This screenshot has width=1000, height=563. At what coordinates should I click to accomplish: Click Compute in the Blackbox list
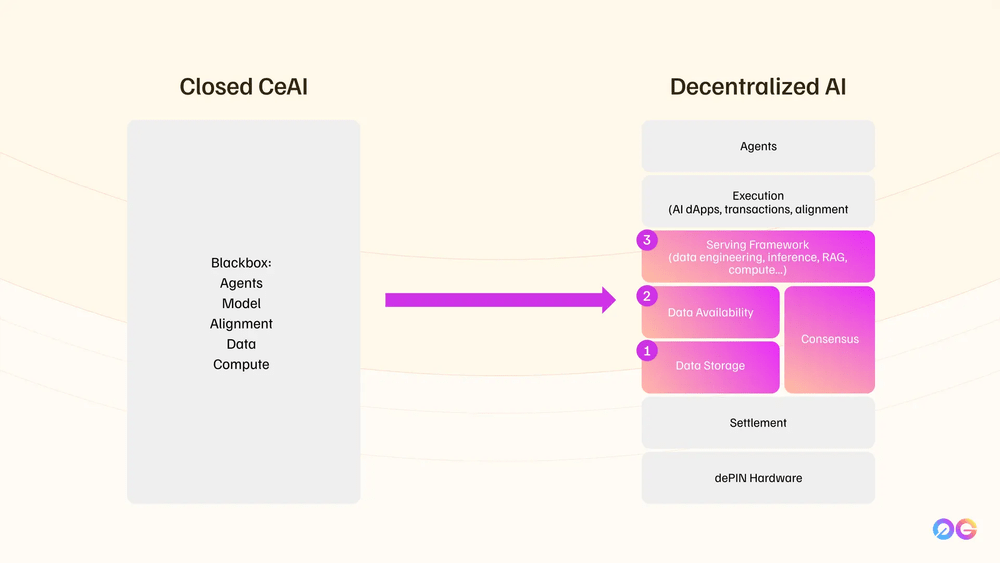241,365
